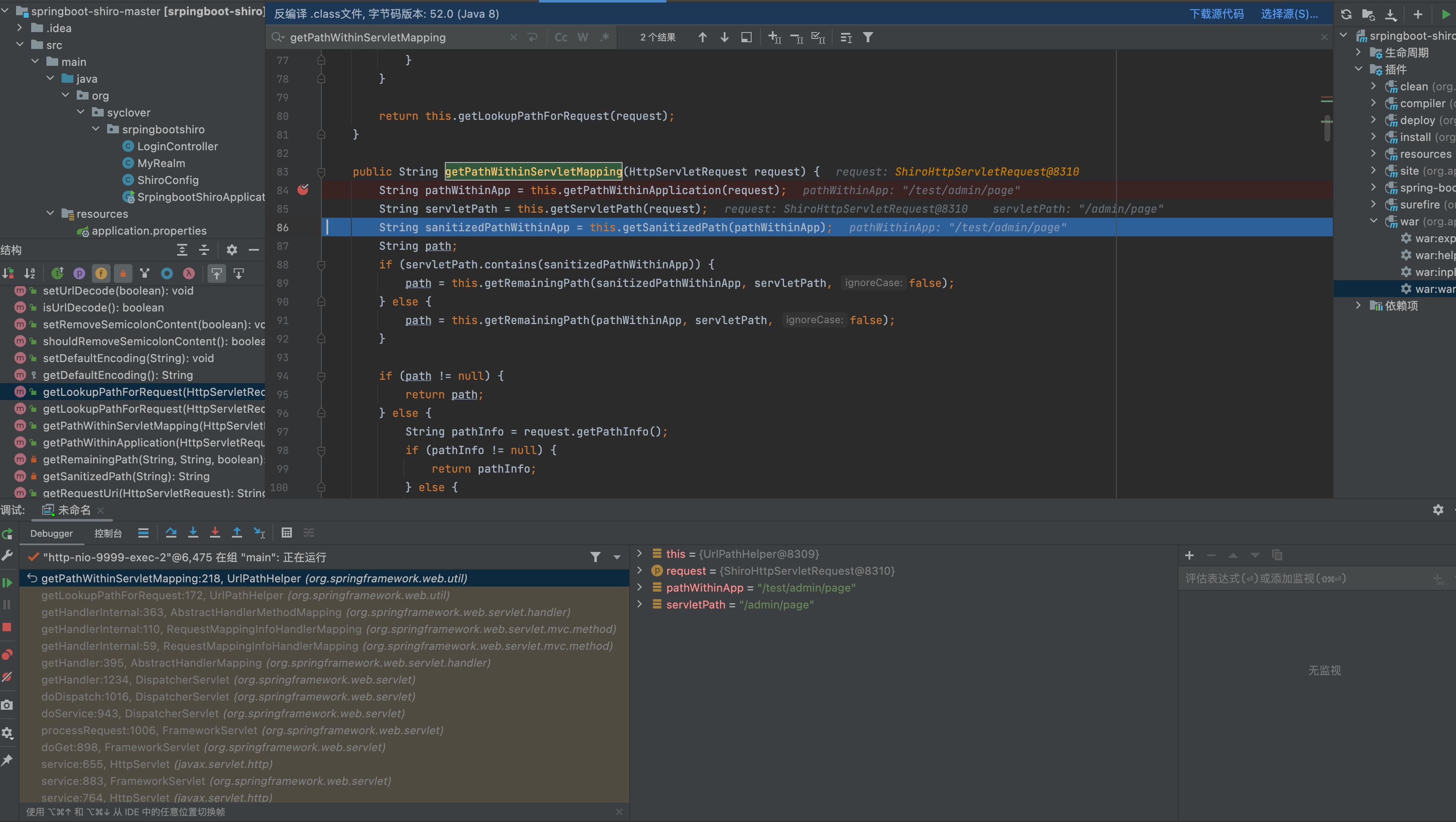This screenshot has height=822, width=1456.
Task: Open LoginController in project tree
Action: [x=177, y=146]
